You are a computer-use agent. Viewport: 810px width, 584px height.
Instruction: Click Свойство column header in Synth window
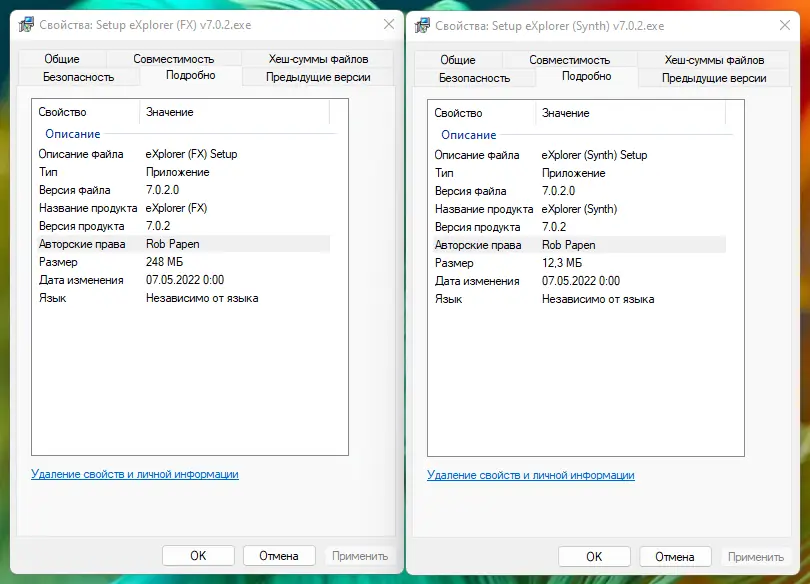click(x=481, y=113)
